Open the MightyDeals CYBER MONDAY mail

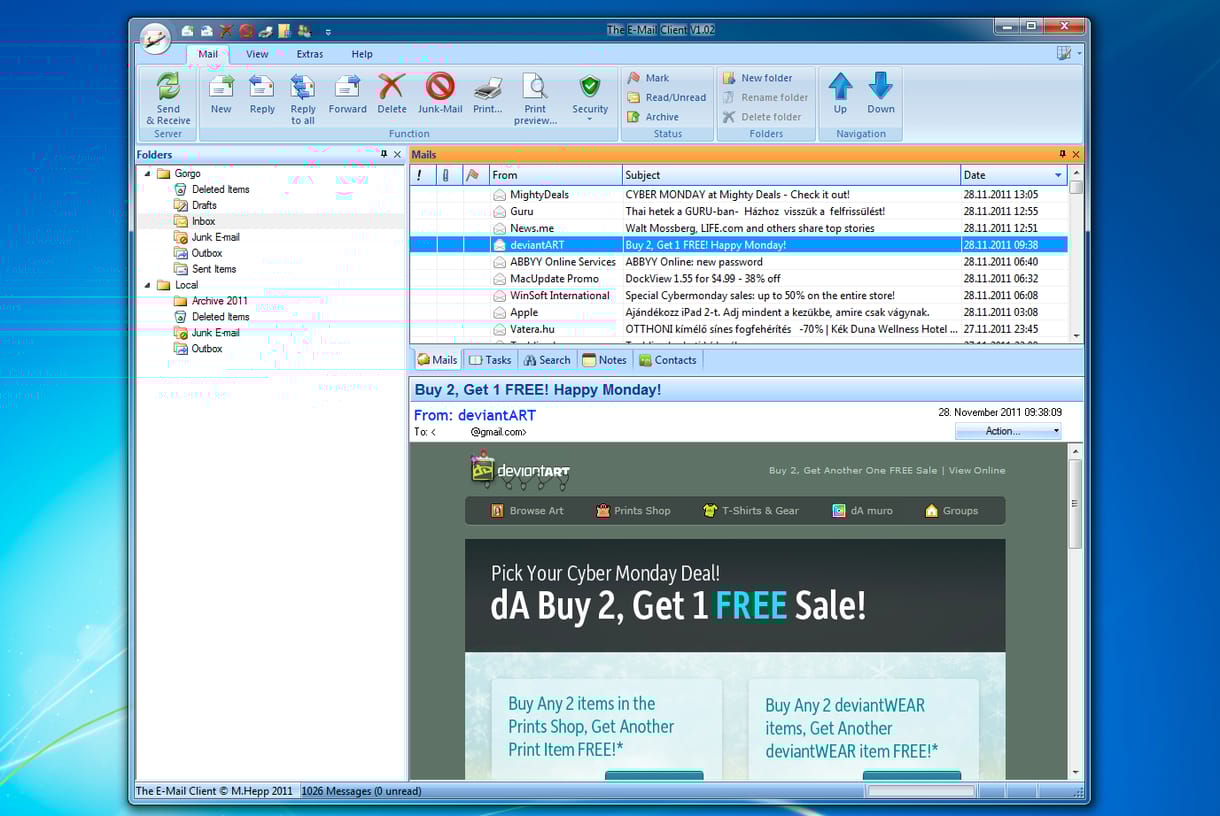[x=738, y=194]
